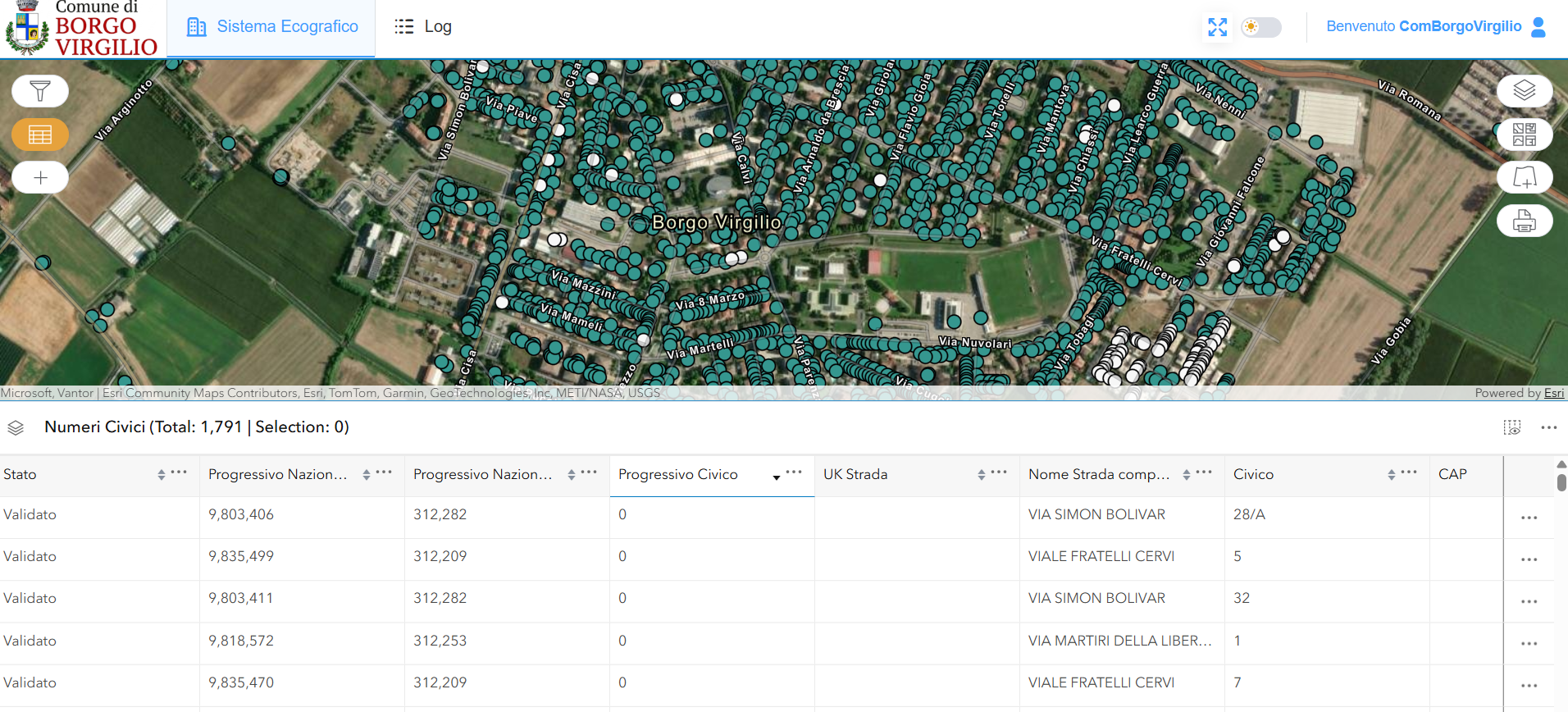This screenshot has height=712, width=1568.
Task: Toggle show selected records icon
Action: [1512, 427]
